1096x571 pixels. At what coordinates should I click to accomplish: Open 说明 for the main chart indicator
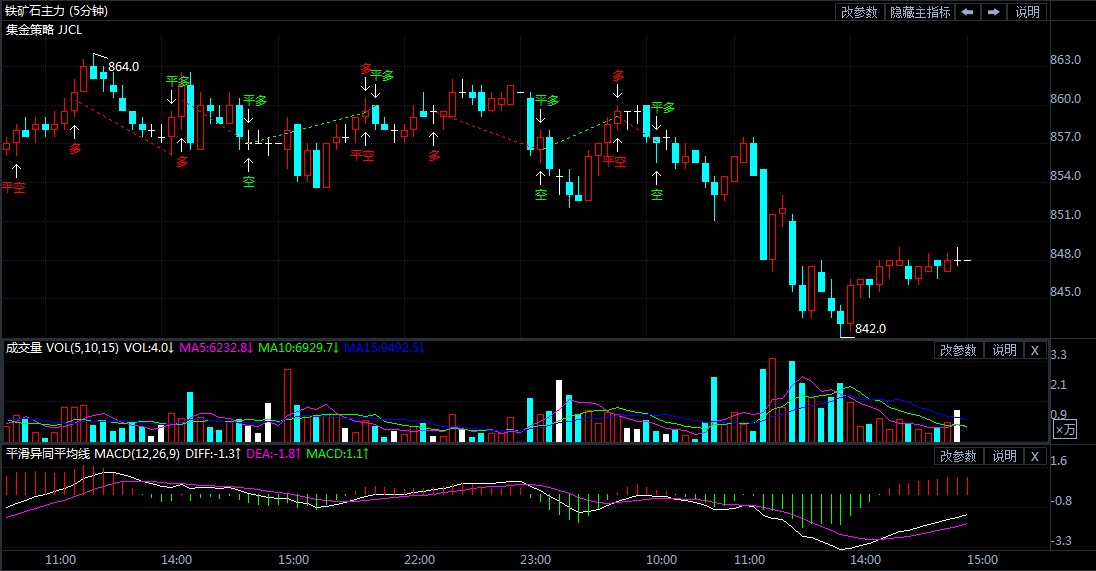(1027, 12)
